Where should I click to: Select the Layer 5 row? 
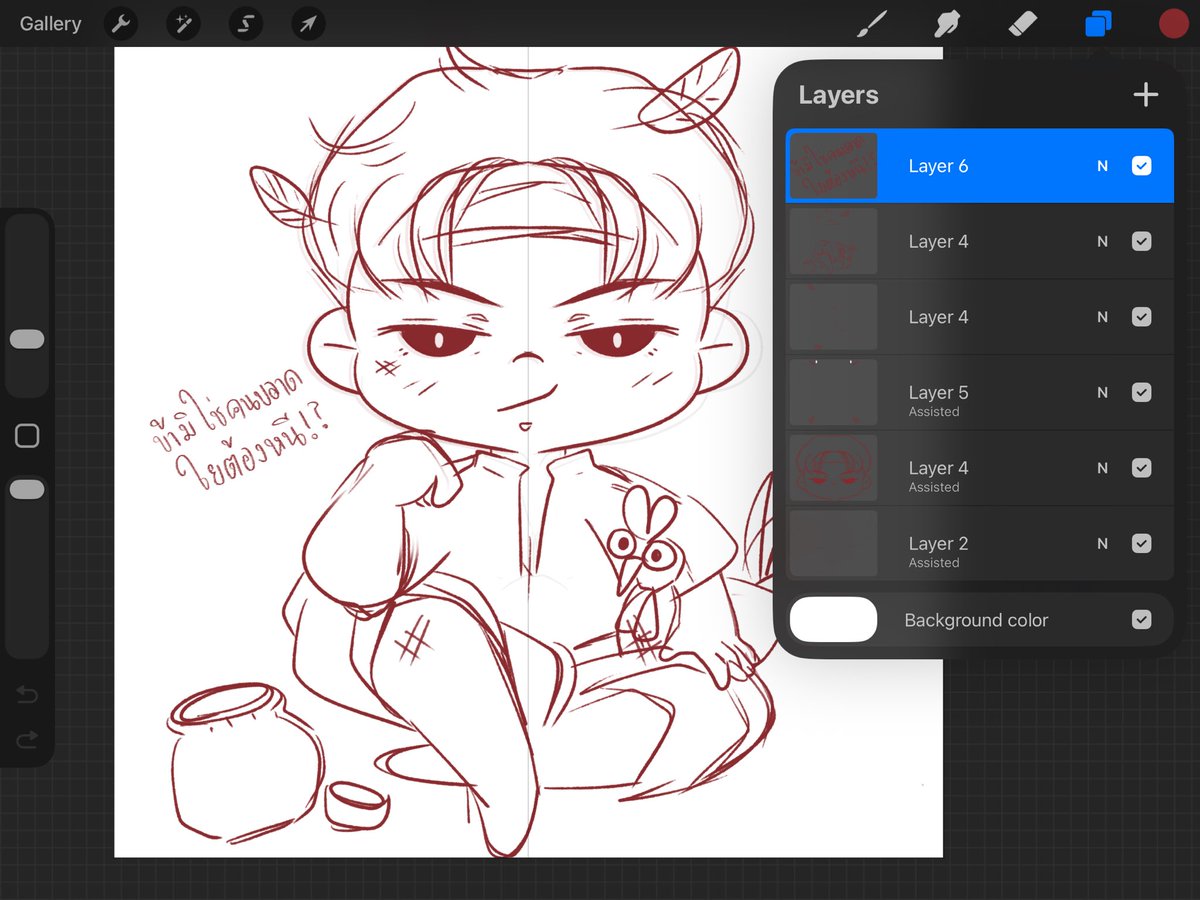coord(979,393)
